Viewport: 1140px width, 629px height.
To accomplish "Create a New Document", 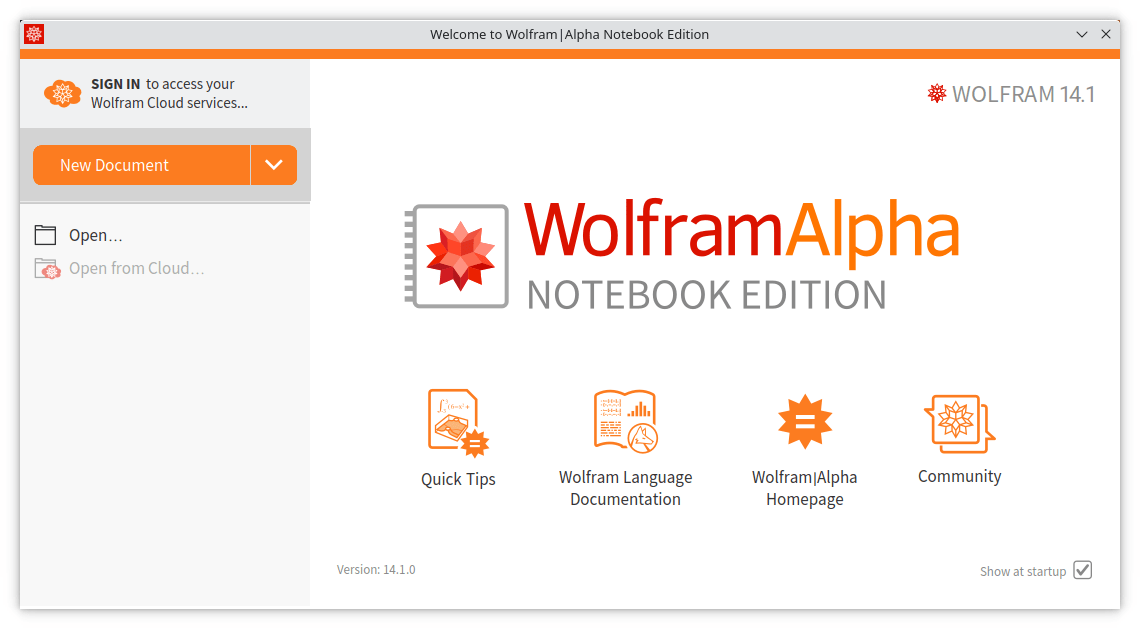I will [142, 165].
